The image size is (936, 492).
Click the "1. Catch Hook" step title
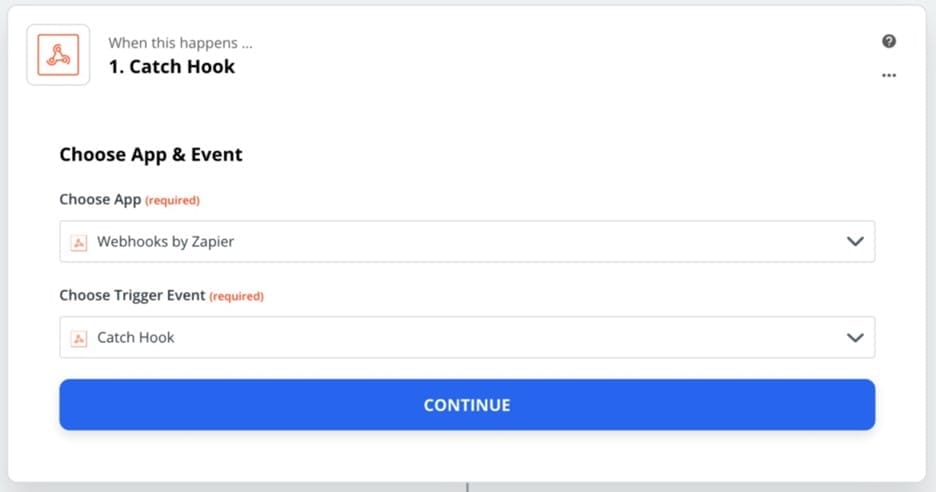(x=172, y=67)
